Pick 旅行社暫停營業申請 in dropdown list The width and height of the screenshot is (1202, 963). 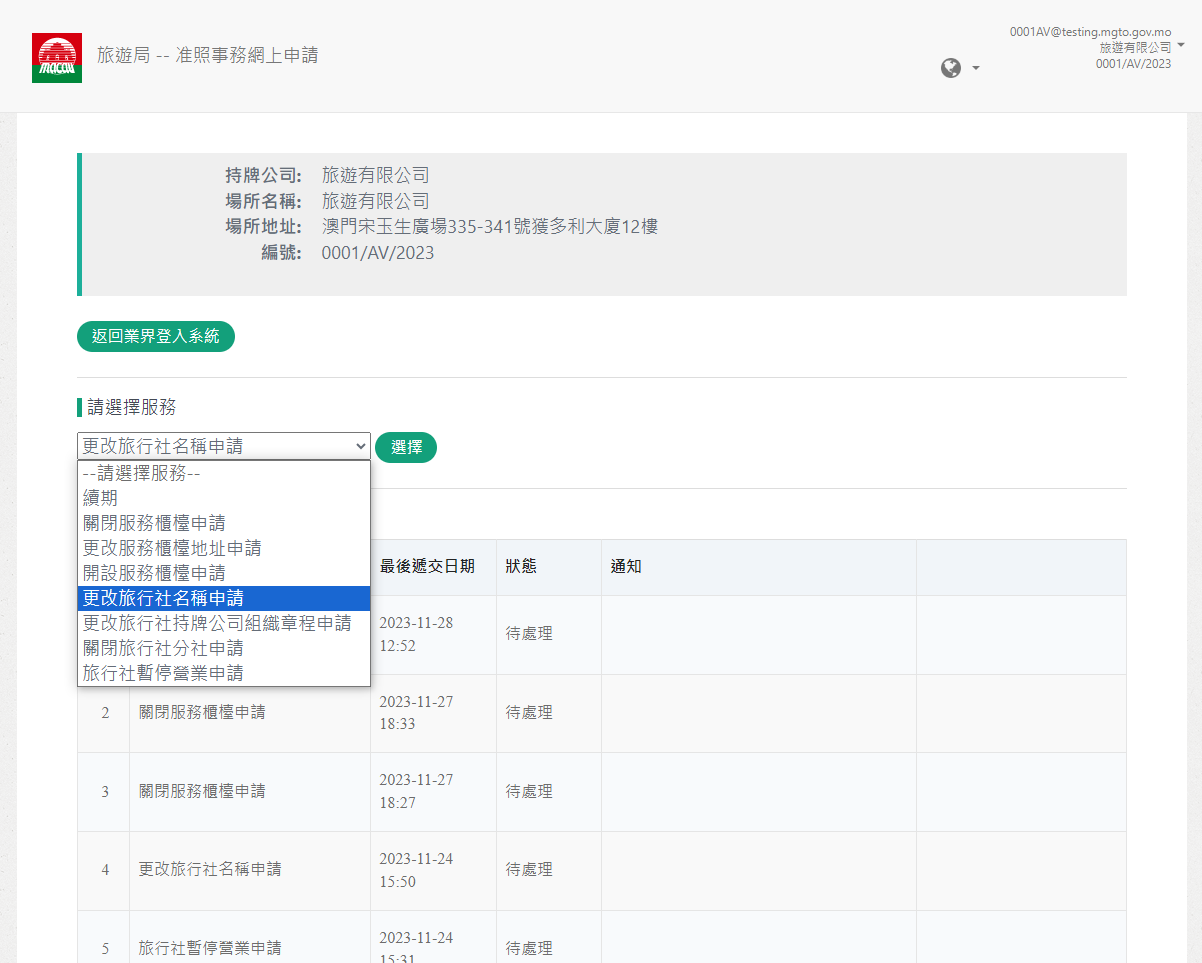point(163,673)
